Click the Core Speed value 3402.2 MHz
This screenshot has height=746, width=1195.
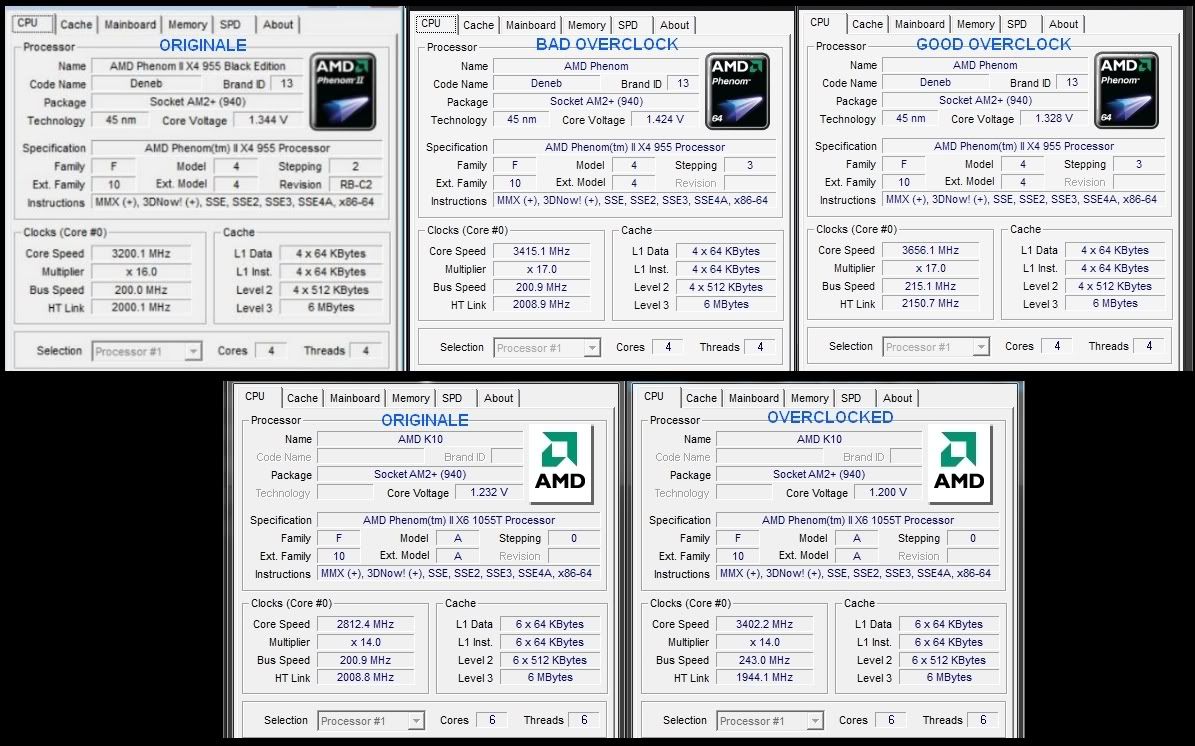coord(764,624)
